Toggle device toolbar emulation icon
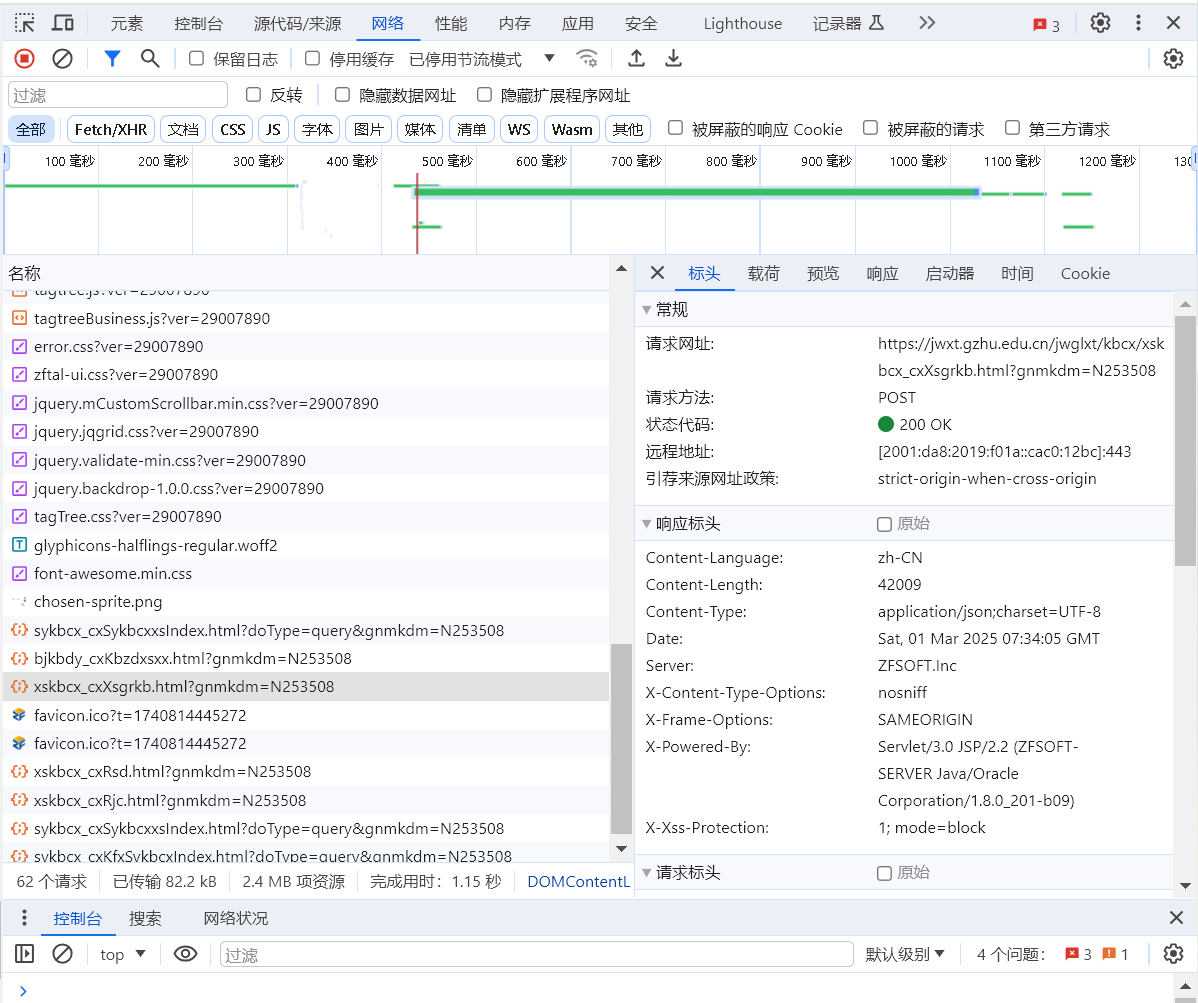Screen dimensions: 1198x1003 (x=62, y=23)
